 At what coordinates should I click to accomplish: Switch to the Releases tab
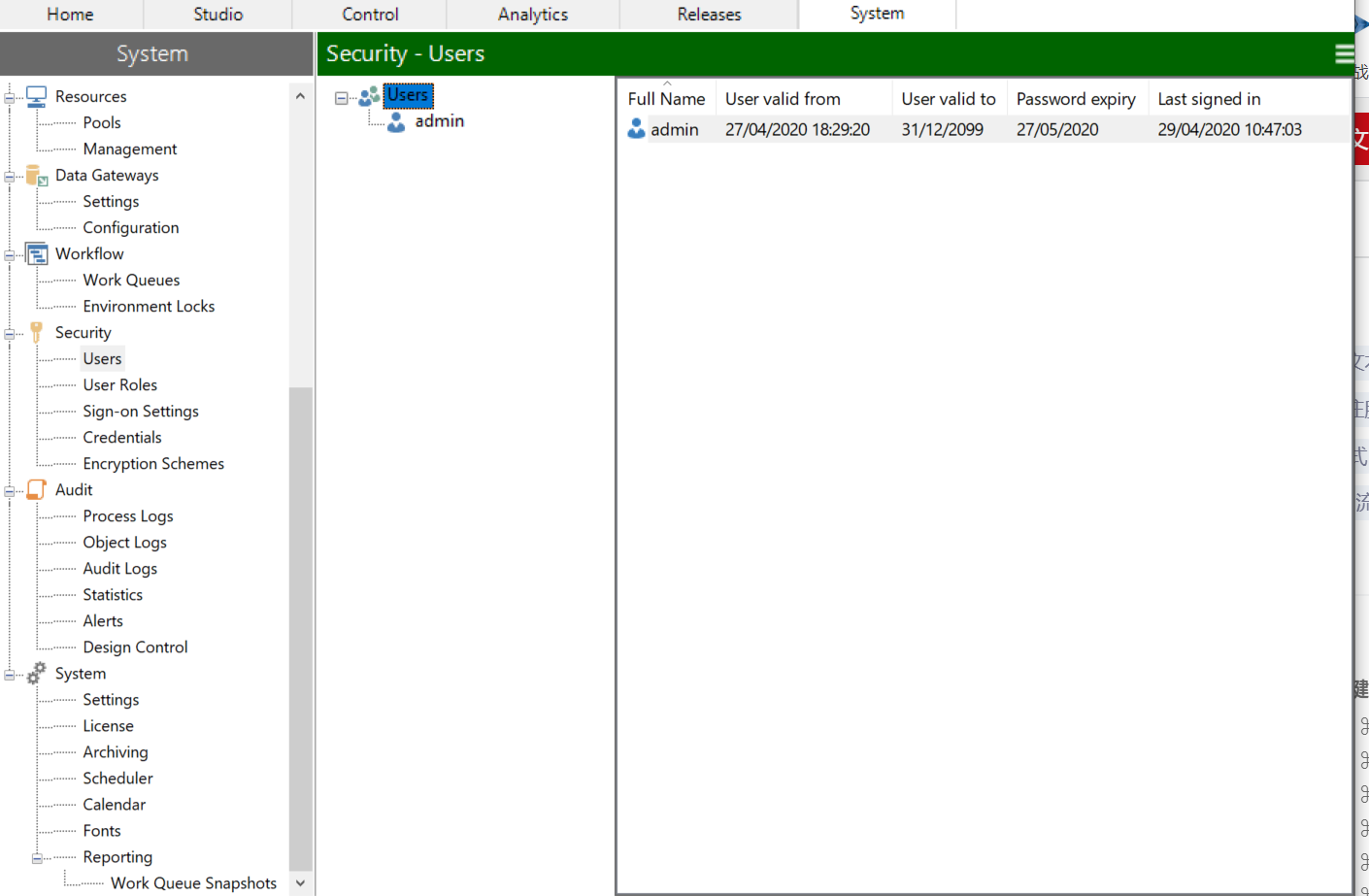pyautogui.click(x=709, y=15)
